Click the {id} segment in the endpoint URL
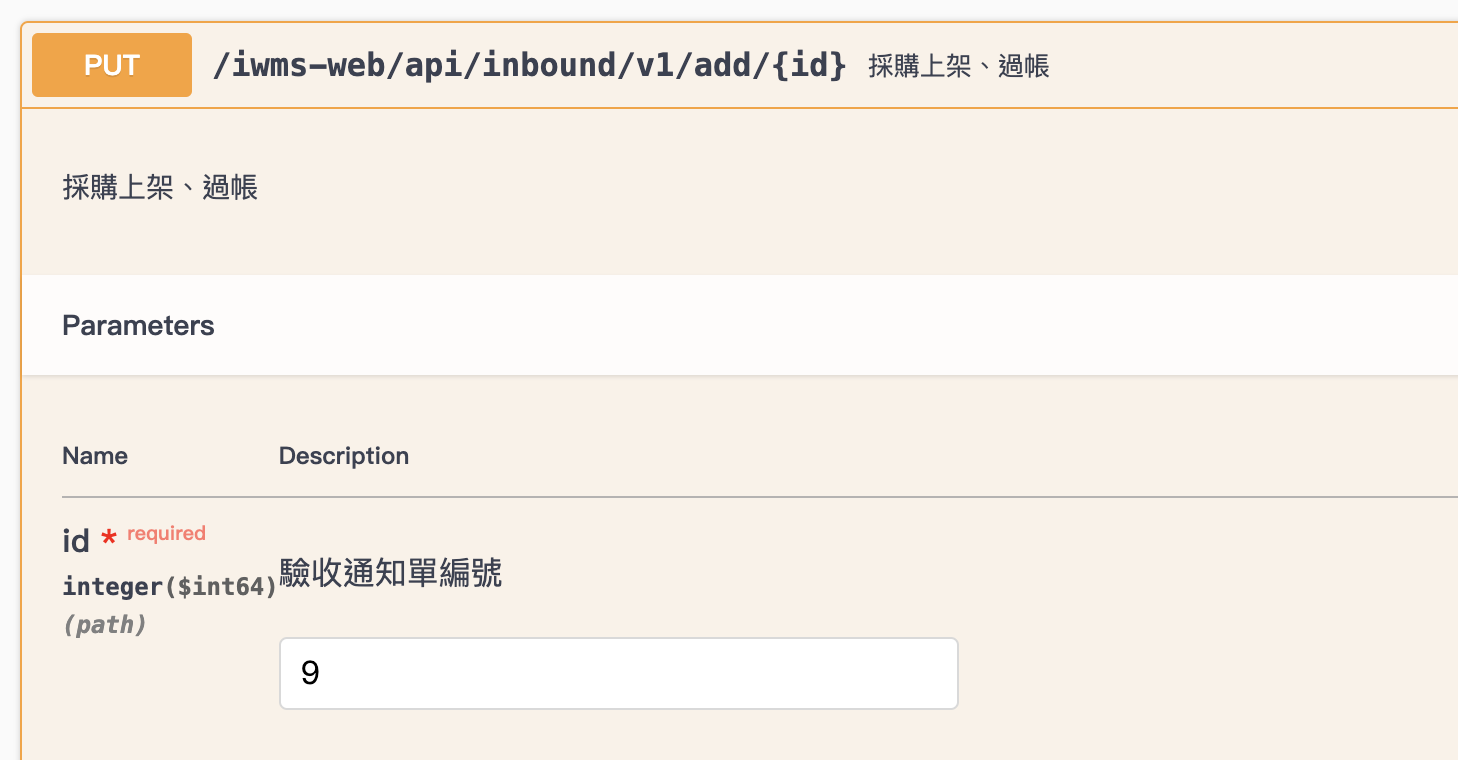The height and width of the screenshot is (760, 1458). click(810, 66)
